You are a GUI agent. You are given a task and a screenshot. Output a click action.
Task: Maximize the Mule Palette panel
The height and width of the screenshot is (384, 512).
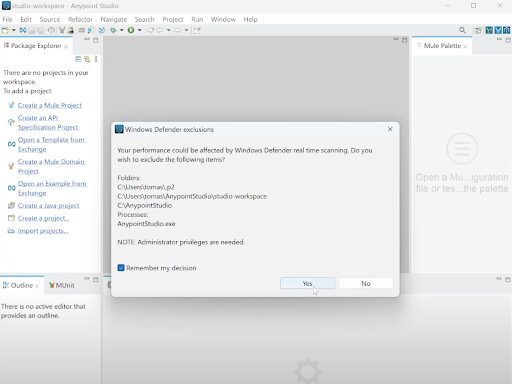pyautogui.click(x=508, y=40)
